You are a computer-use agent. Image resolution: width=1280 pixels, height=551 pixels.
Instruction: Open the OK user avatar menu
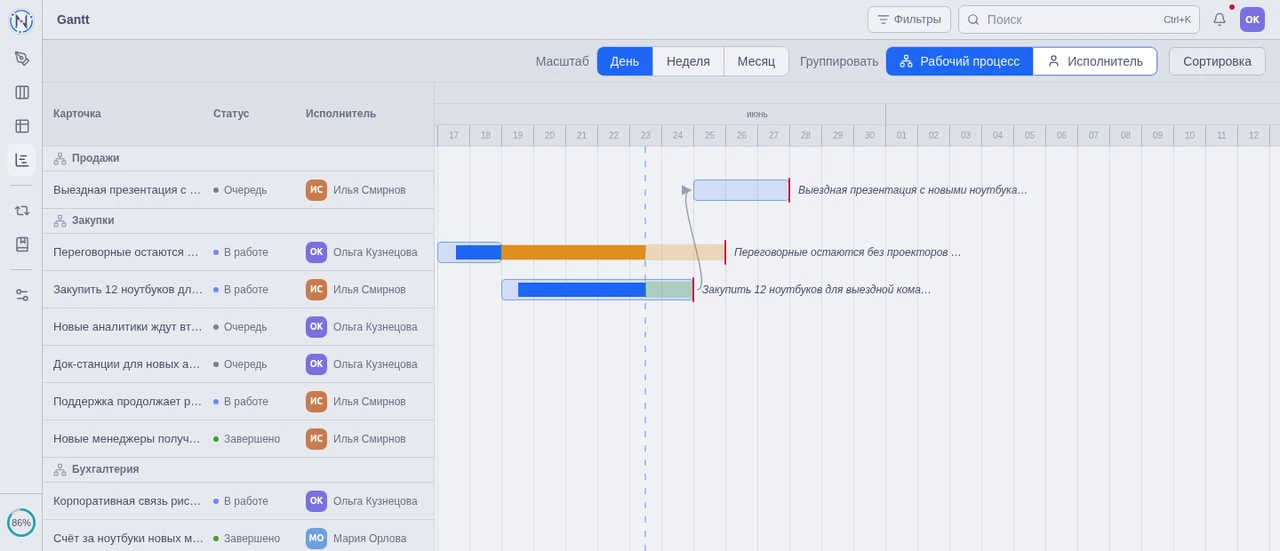(x=1252, y=19)
